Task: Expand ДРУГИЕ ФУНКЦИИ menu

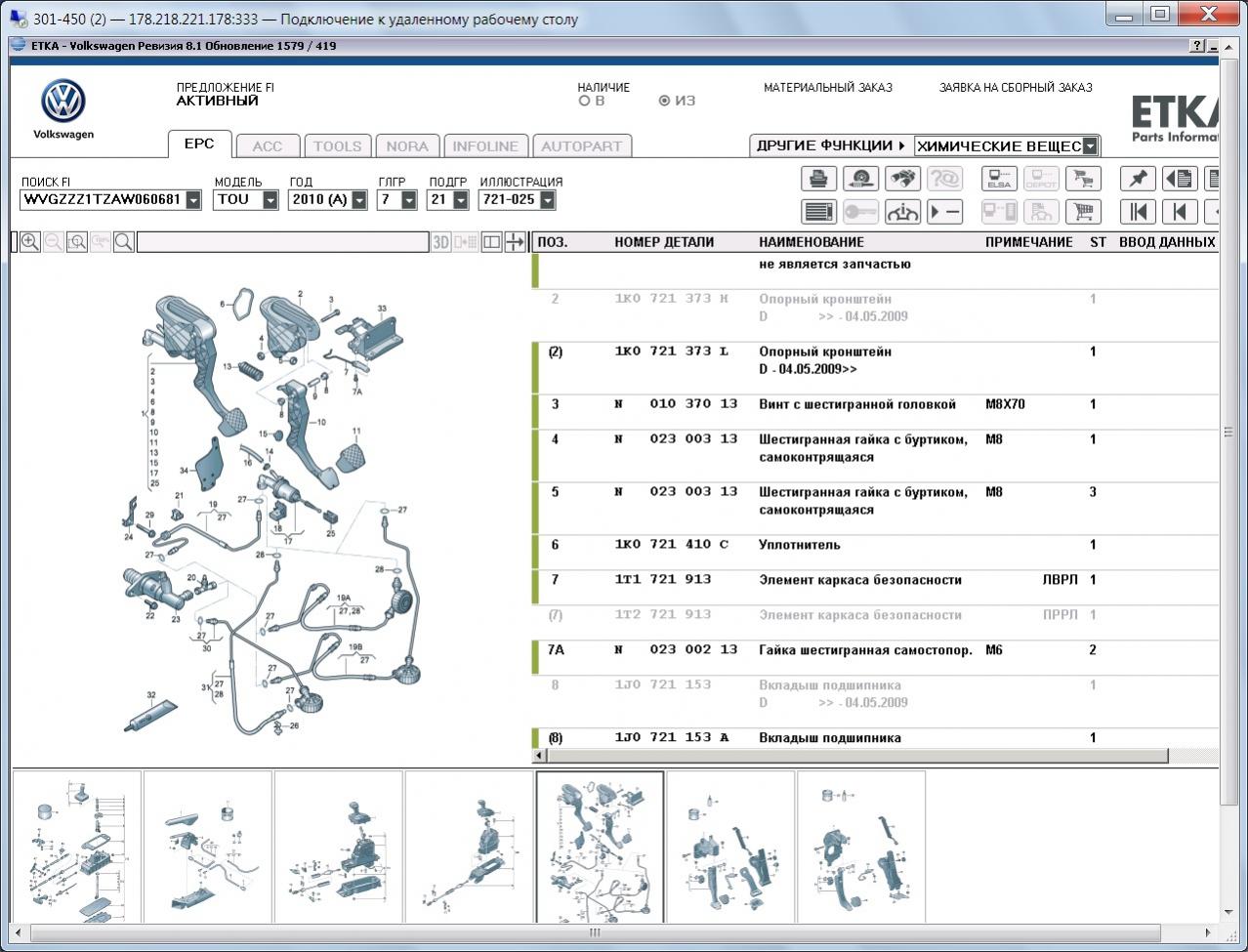Action: click(830, 145)
